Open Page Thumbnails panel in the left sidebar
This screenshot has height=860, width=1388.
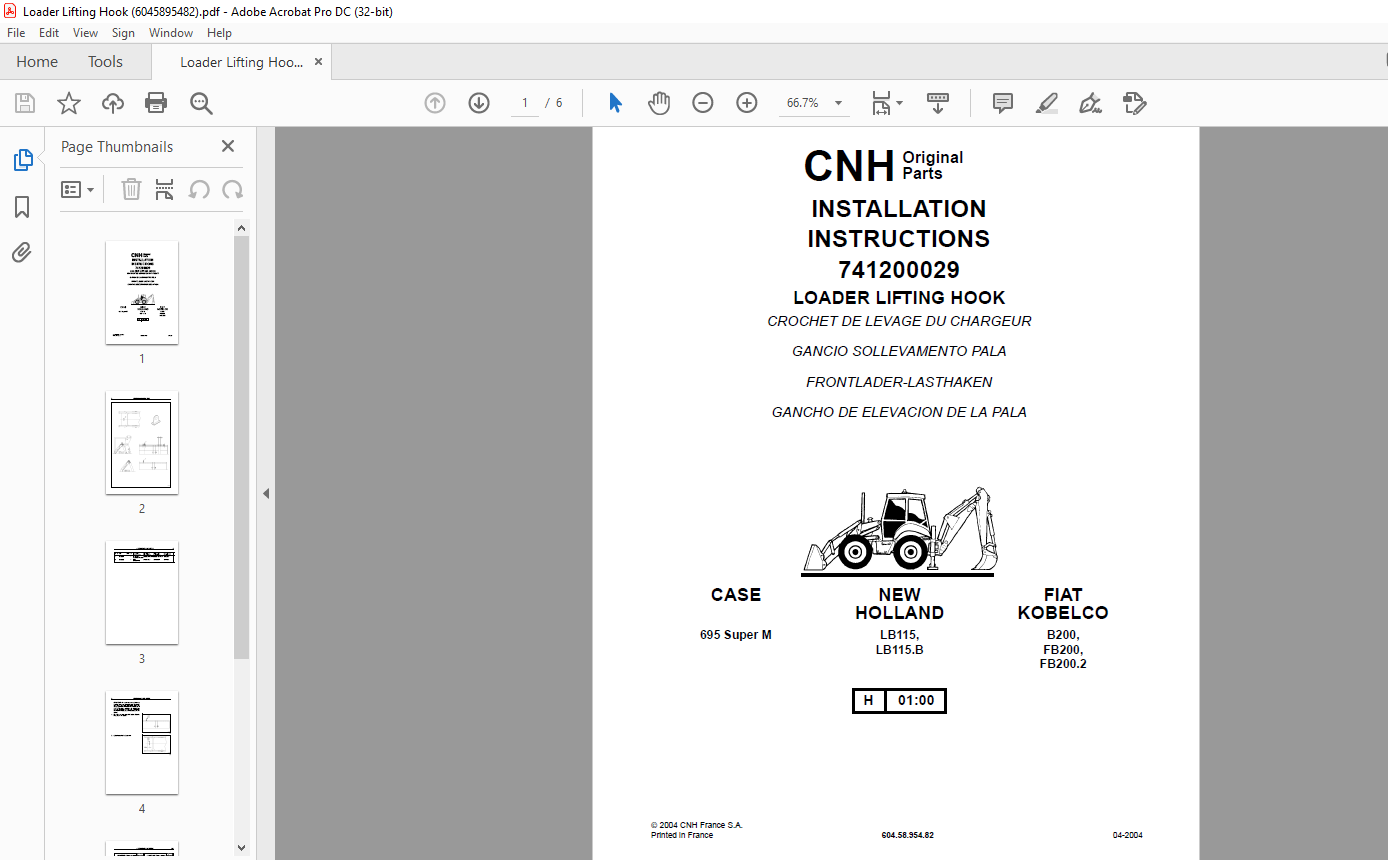click(x=22, y=160)
